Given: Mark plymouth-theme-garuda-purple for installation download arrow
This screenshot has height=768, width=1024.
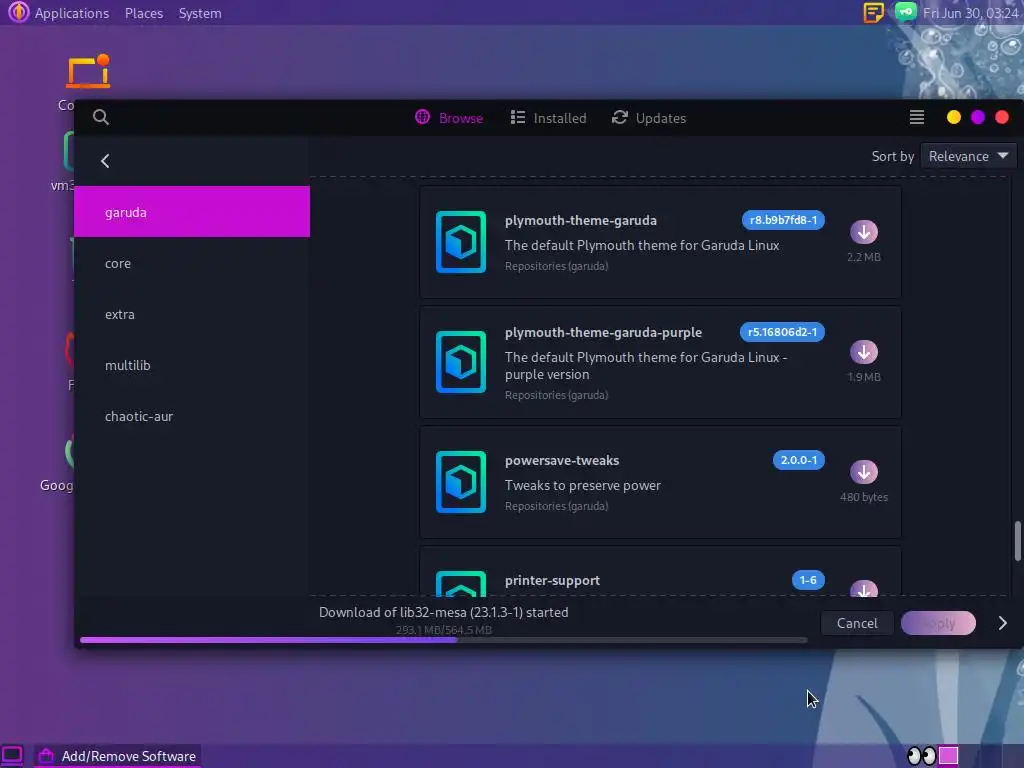Looking at the screenshot, I should (x=863, y=352).
